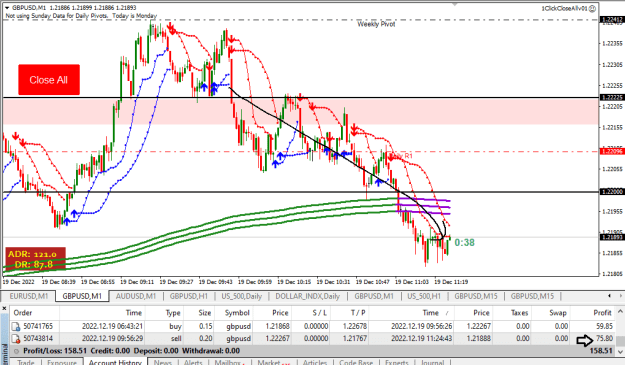The width and height of the screenshot is (625, 365).
Task: Click close time 2022.12.19 11:24:43
Action: [422, 339]
